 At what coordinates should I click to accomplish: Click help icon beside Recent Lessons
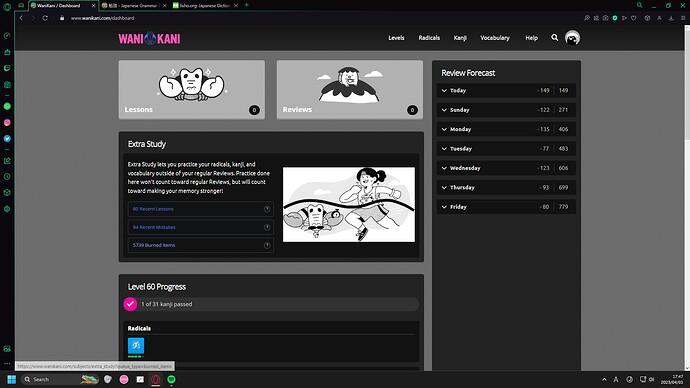(x=267, y=209)
